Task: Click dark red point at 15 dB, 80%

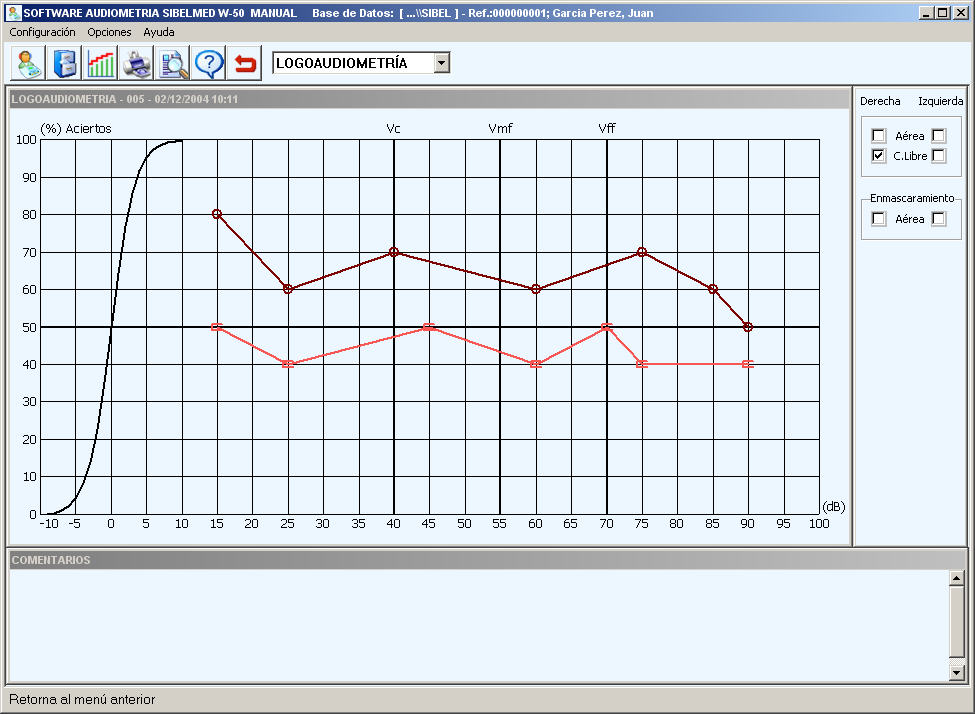Action: pos(216,214)
